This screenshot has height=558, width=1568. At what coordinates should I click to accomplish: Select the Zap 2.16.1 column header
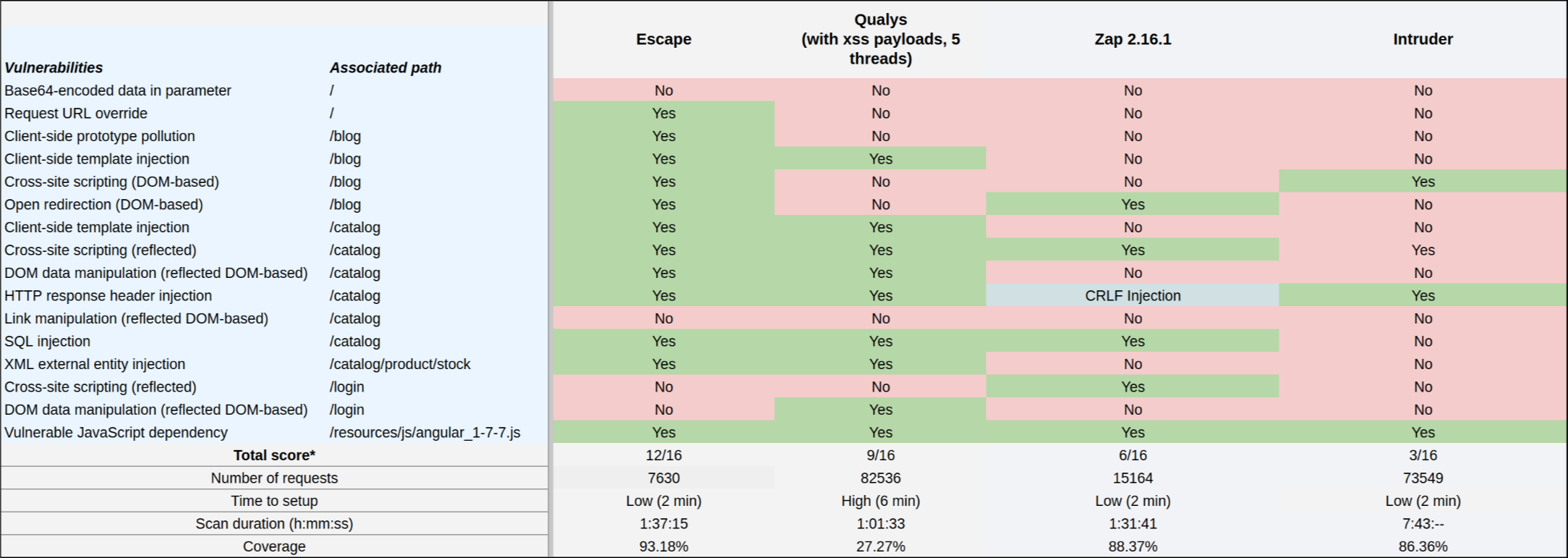coord(1133,39)
